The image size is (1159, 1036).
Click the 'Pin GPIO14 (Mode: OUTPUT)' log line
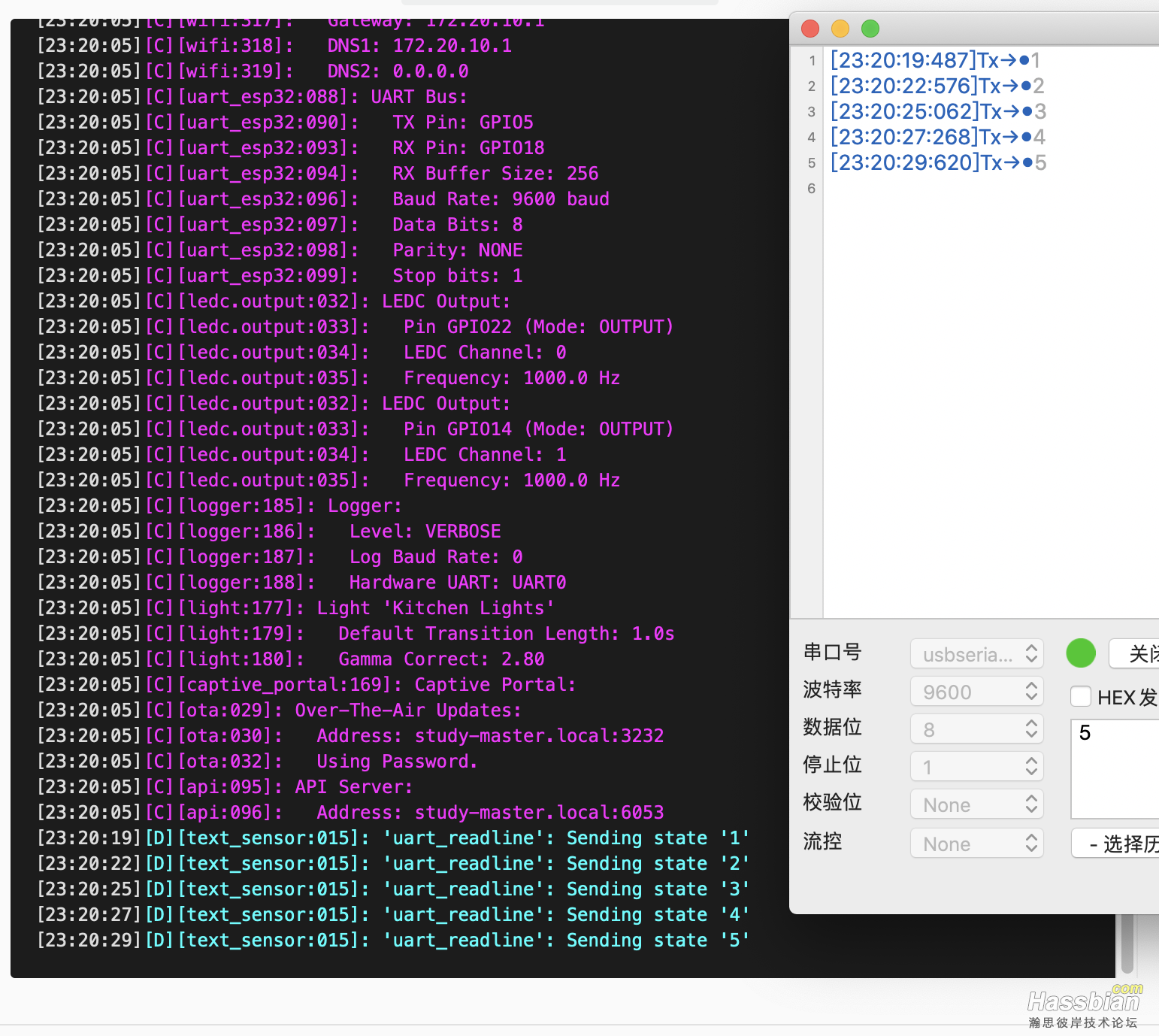[356, 429]
